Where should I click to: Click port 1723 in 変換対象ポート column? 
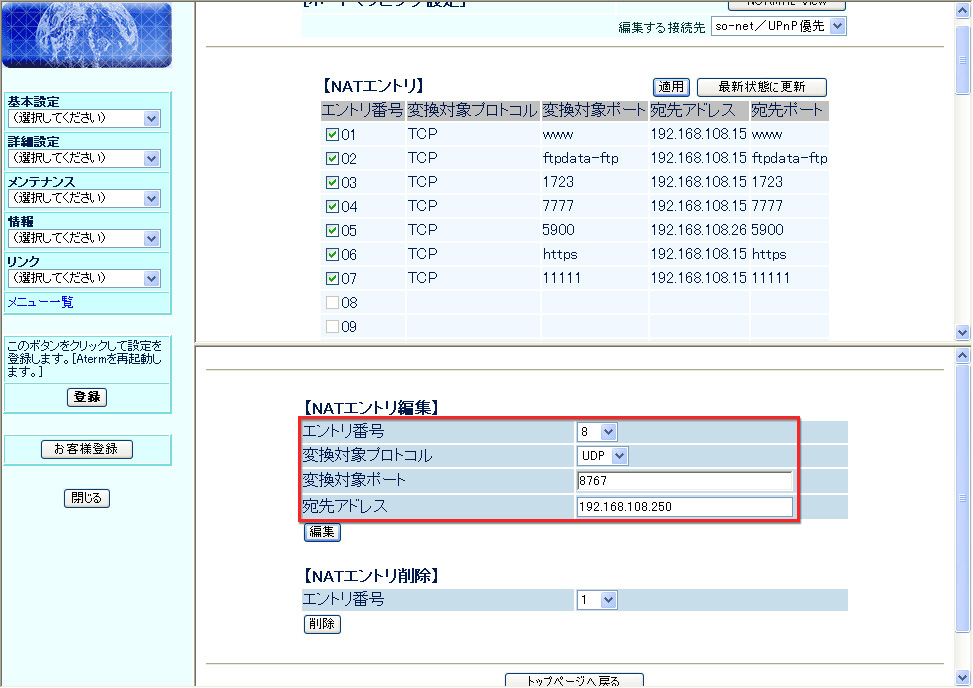click(558, 182)
